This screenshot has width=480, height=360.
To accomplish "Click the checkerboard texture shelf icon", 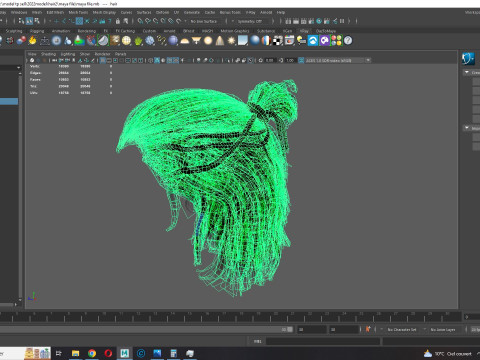I will tap(278, 41).
